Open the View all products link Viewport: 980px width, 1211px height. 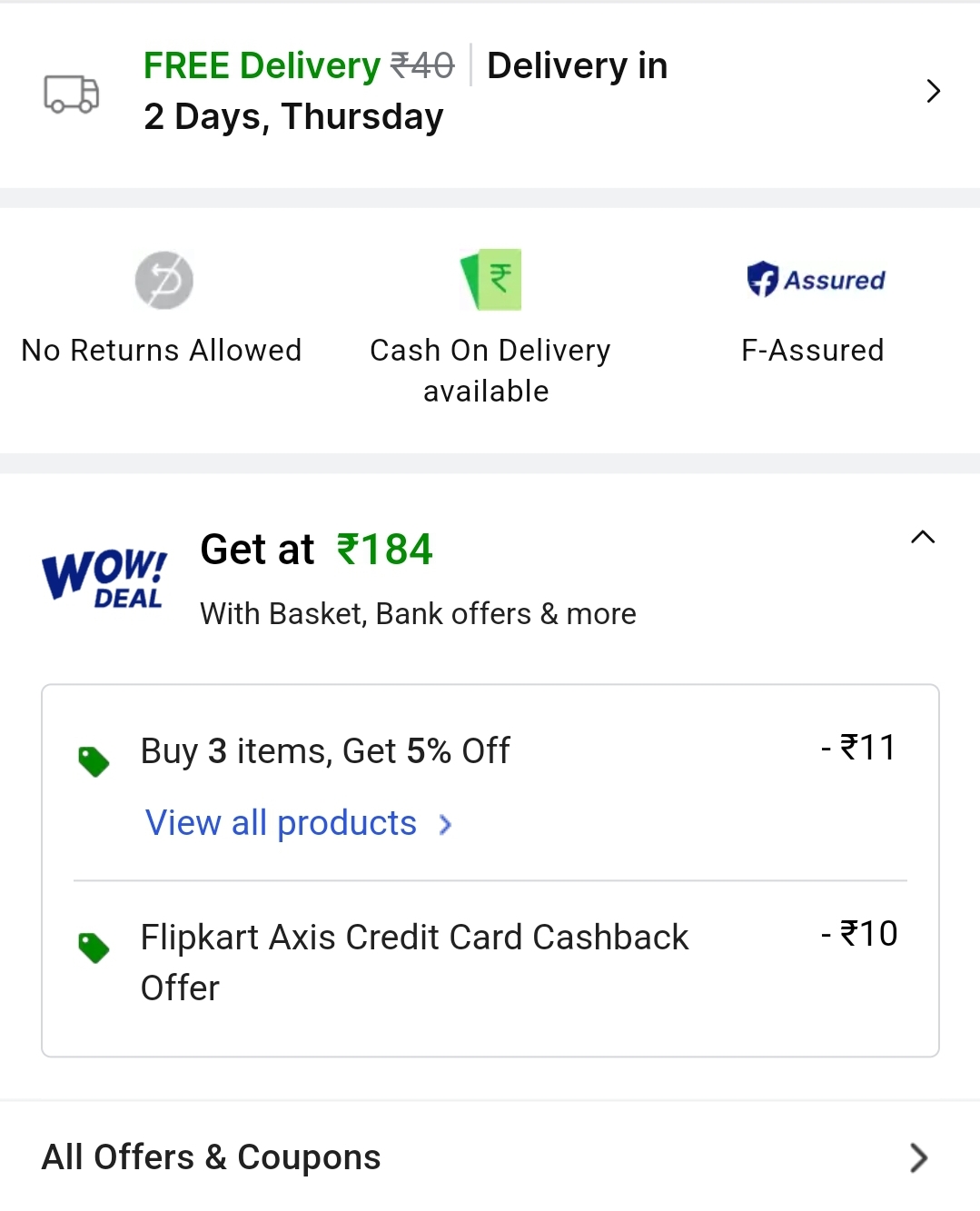(281, 823)
